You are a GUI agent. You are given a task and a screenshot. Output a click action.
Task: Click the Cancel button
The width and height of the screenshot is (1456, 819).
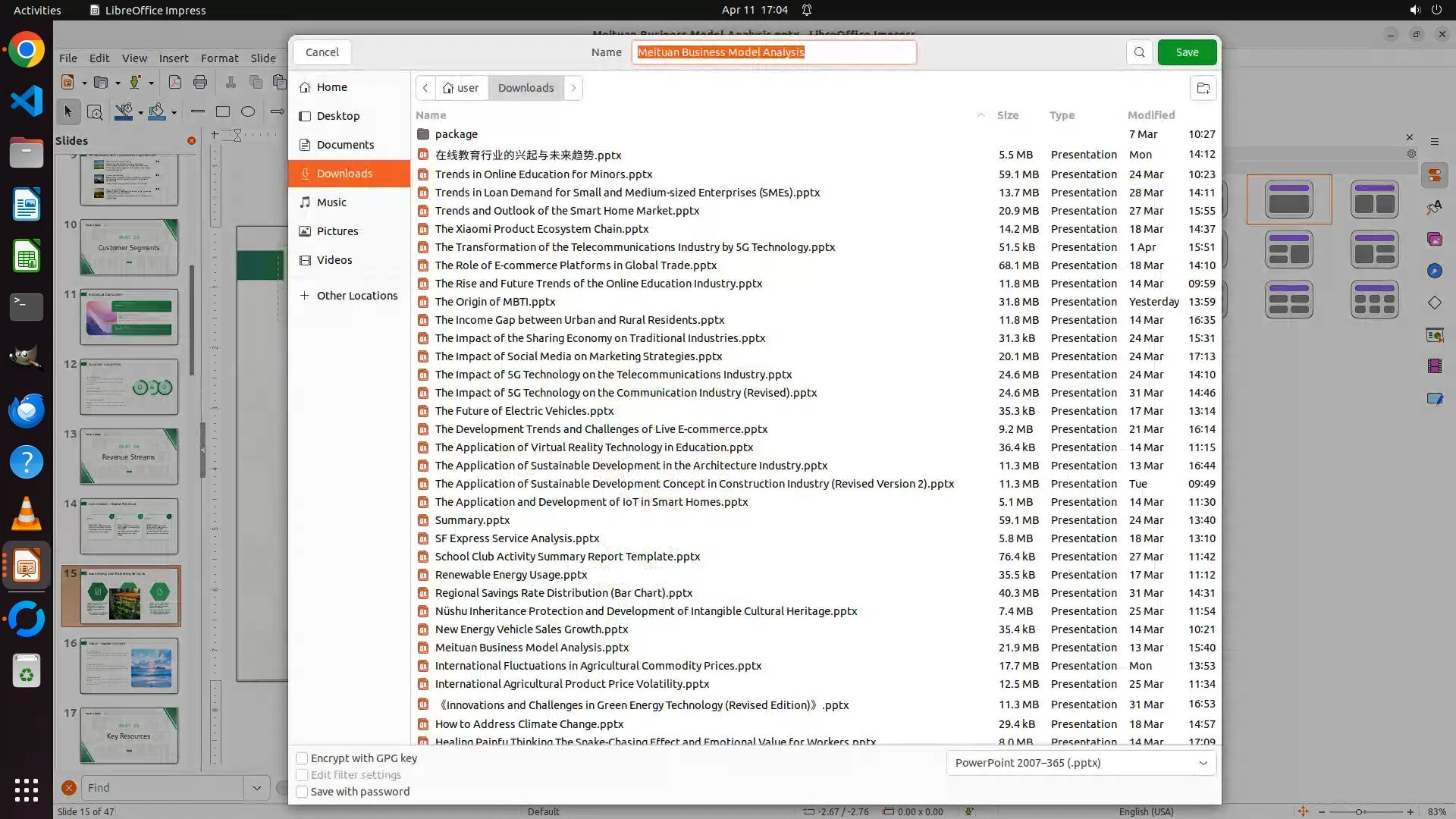coord(322,52)
